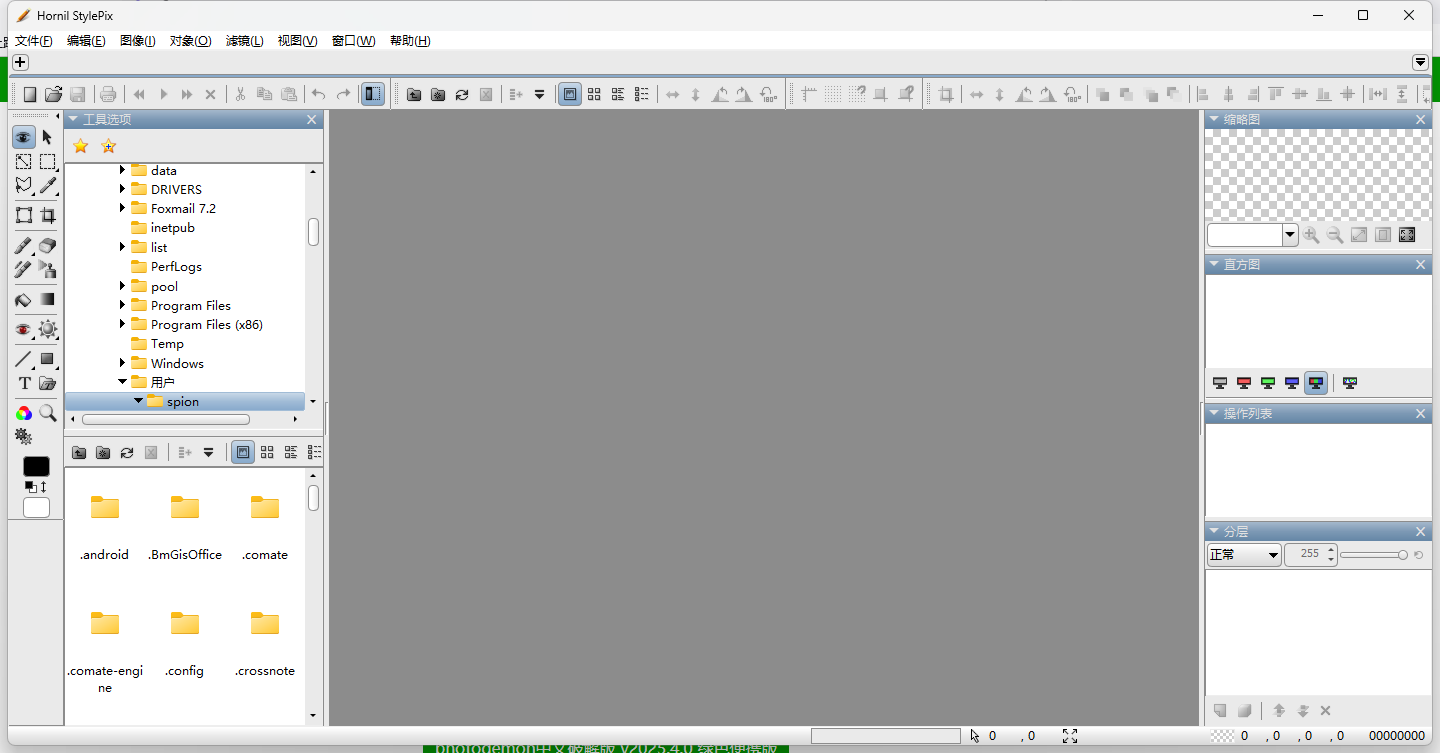Click the white background color swatch
1440x753 pixels.
pos(36,508)
